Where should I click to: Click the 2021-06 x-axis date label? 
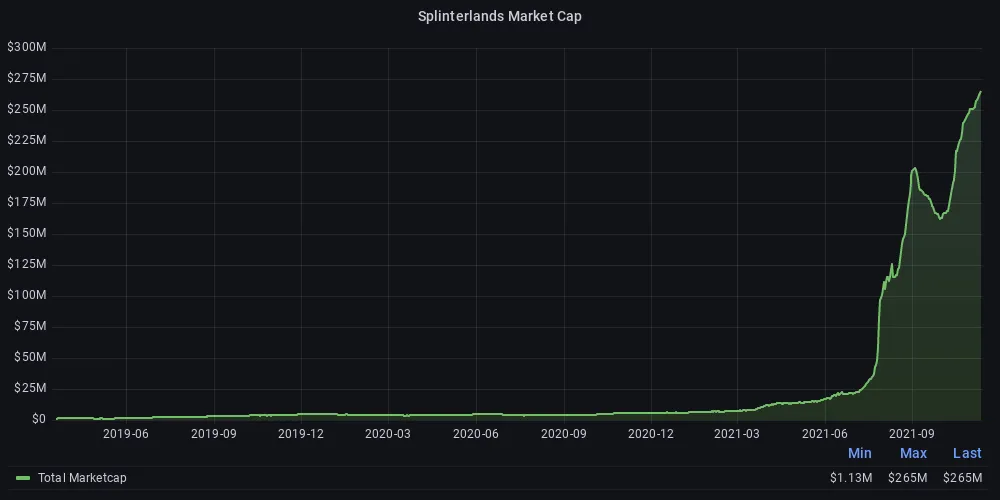825,434
